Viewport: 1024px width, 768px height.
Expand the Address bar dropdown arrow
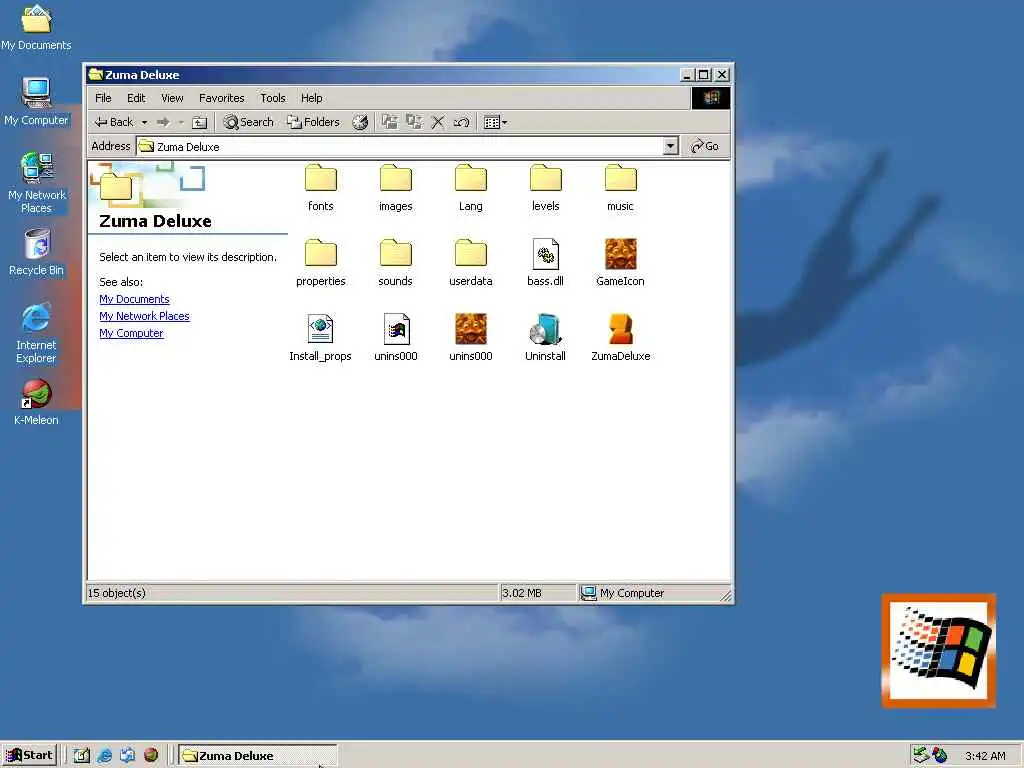(671, 146)
